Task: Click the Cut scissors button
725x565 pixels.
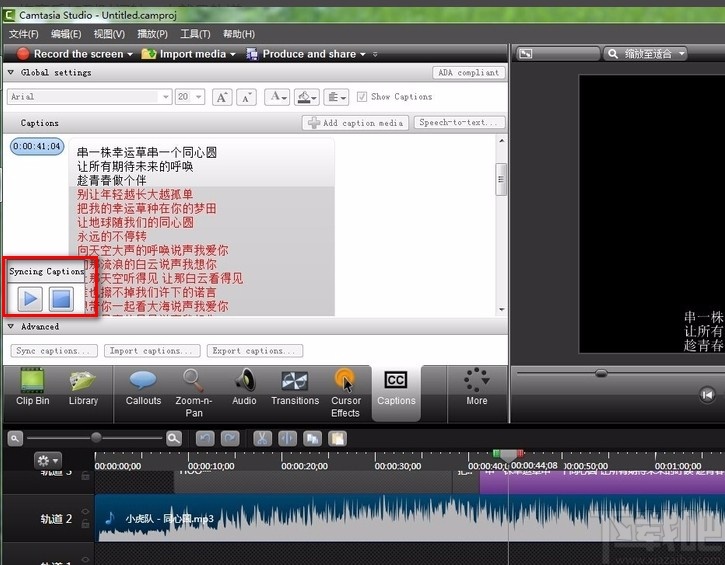Action: point(262,438)
